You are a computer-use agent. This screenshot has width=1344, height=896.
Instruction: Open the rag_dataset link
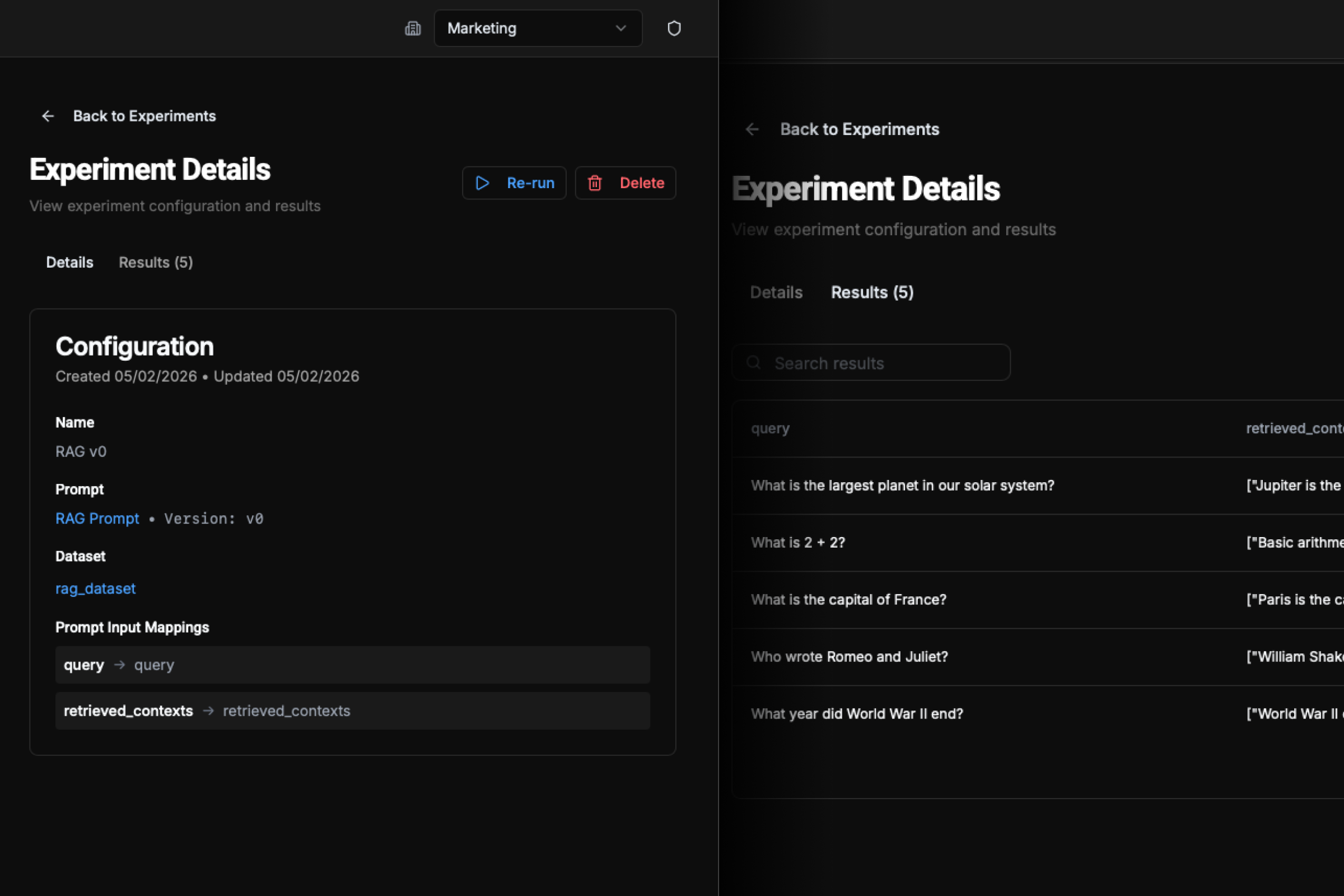click(95, 589)
